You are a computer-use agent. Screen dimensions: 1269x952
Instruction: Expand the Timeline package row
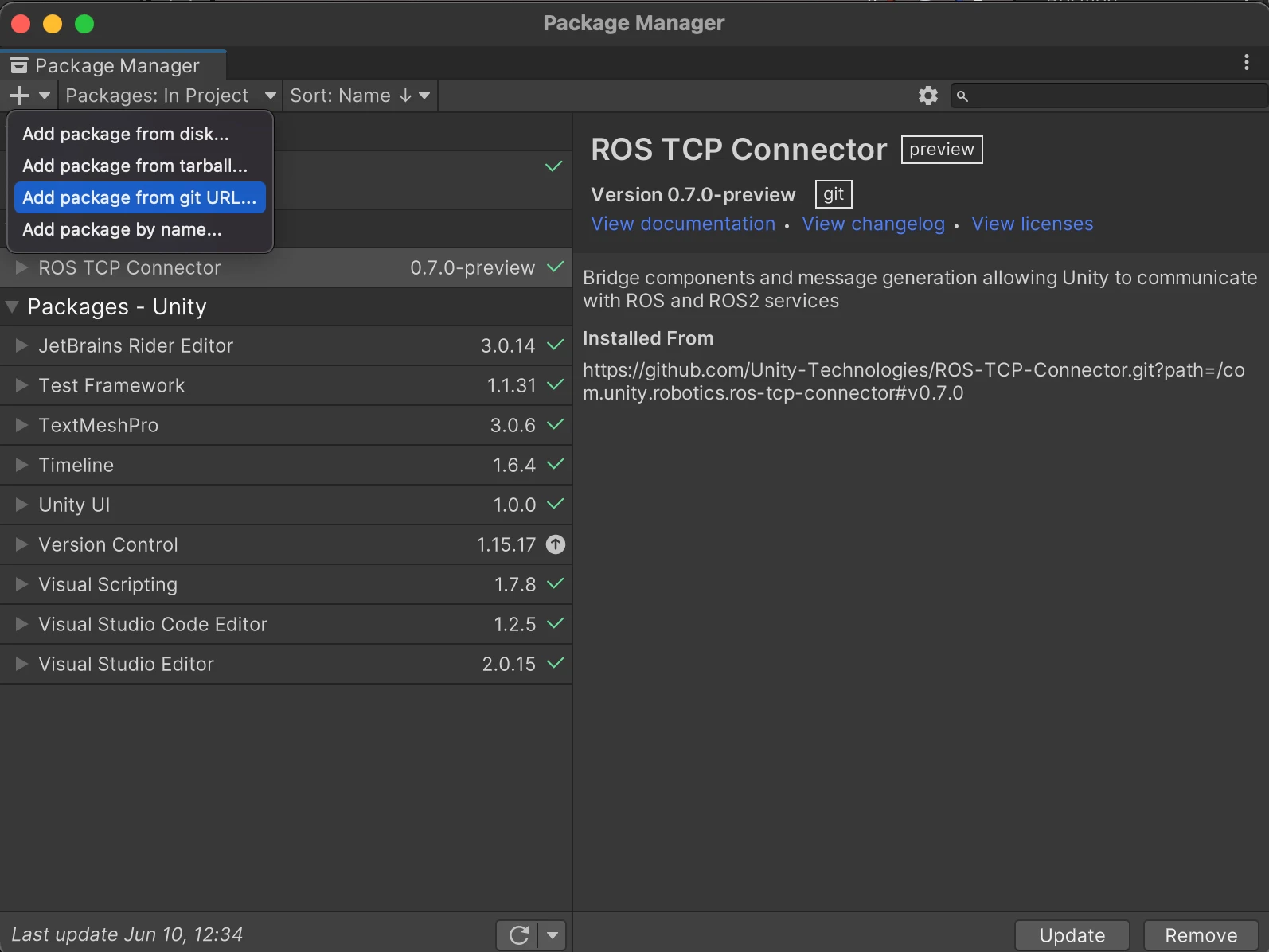[21, 465]
